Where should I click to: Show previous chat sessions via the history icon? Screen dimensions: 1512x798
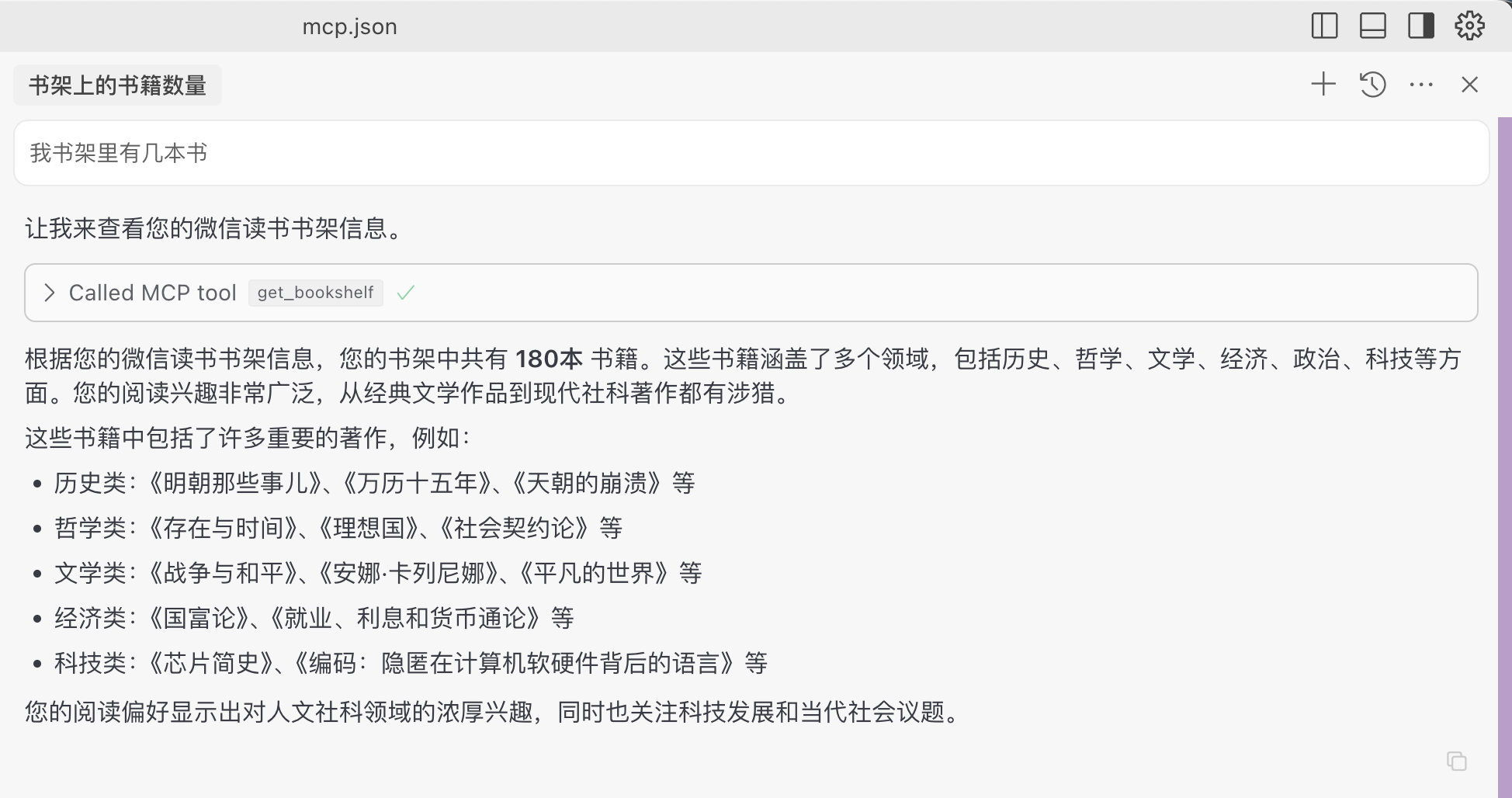1372,85
